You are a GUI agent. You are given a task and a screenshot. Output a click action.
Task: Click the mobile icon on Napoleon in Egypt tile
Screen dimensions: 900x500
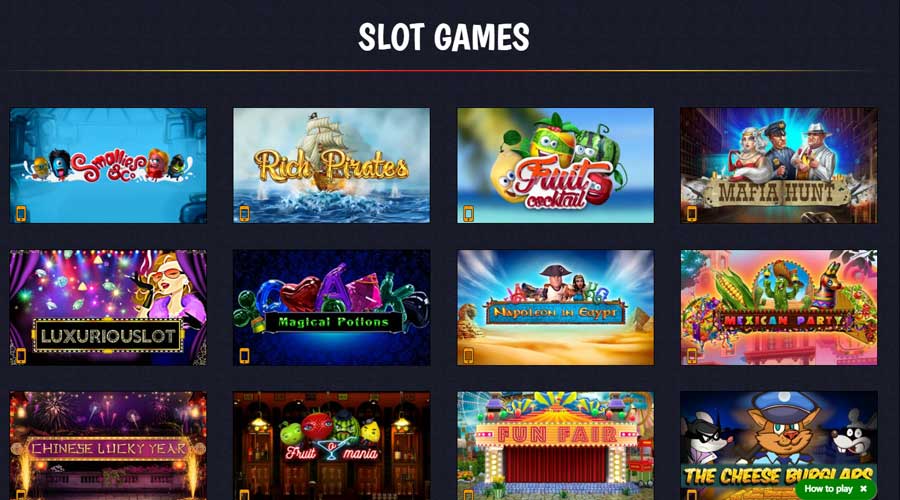pyautogui.click(x=468, y=356)
